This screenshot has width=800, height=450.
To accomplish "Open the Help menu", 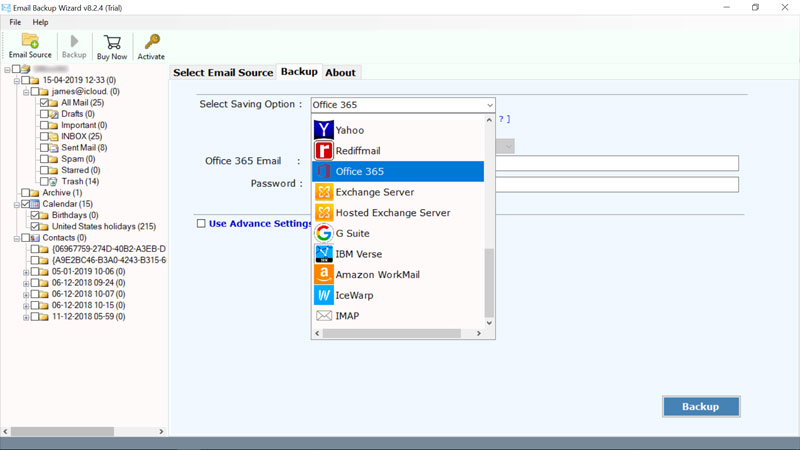I will [x=40, y=22].
